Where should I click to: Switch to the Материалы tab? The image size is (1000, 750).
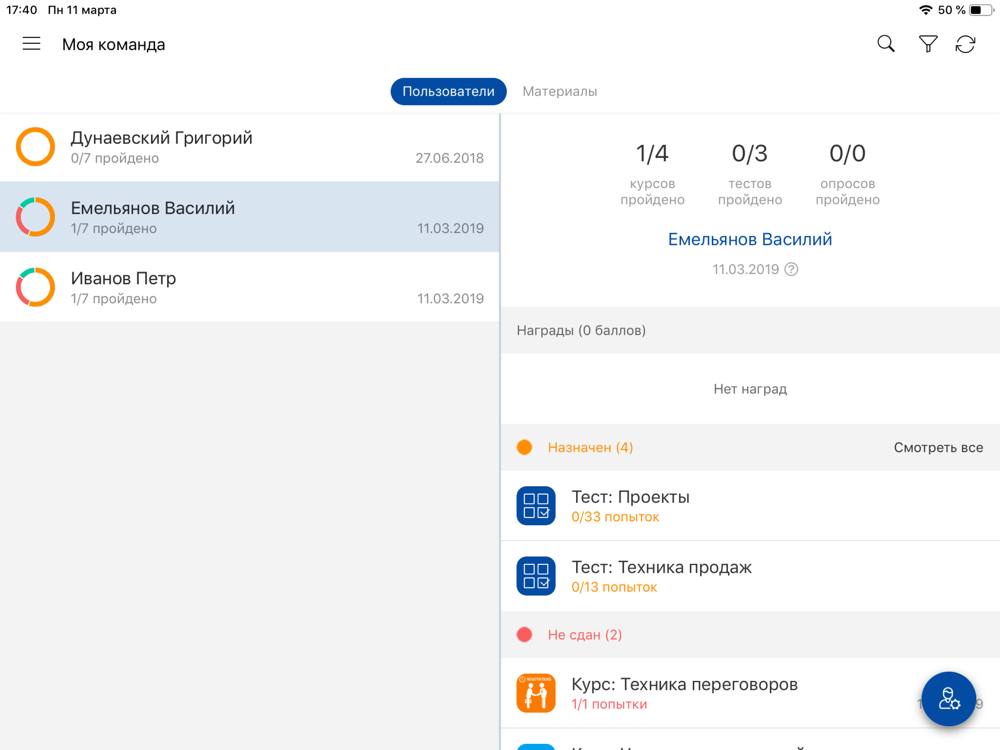tap(559, 91)
